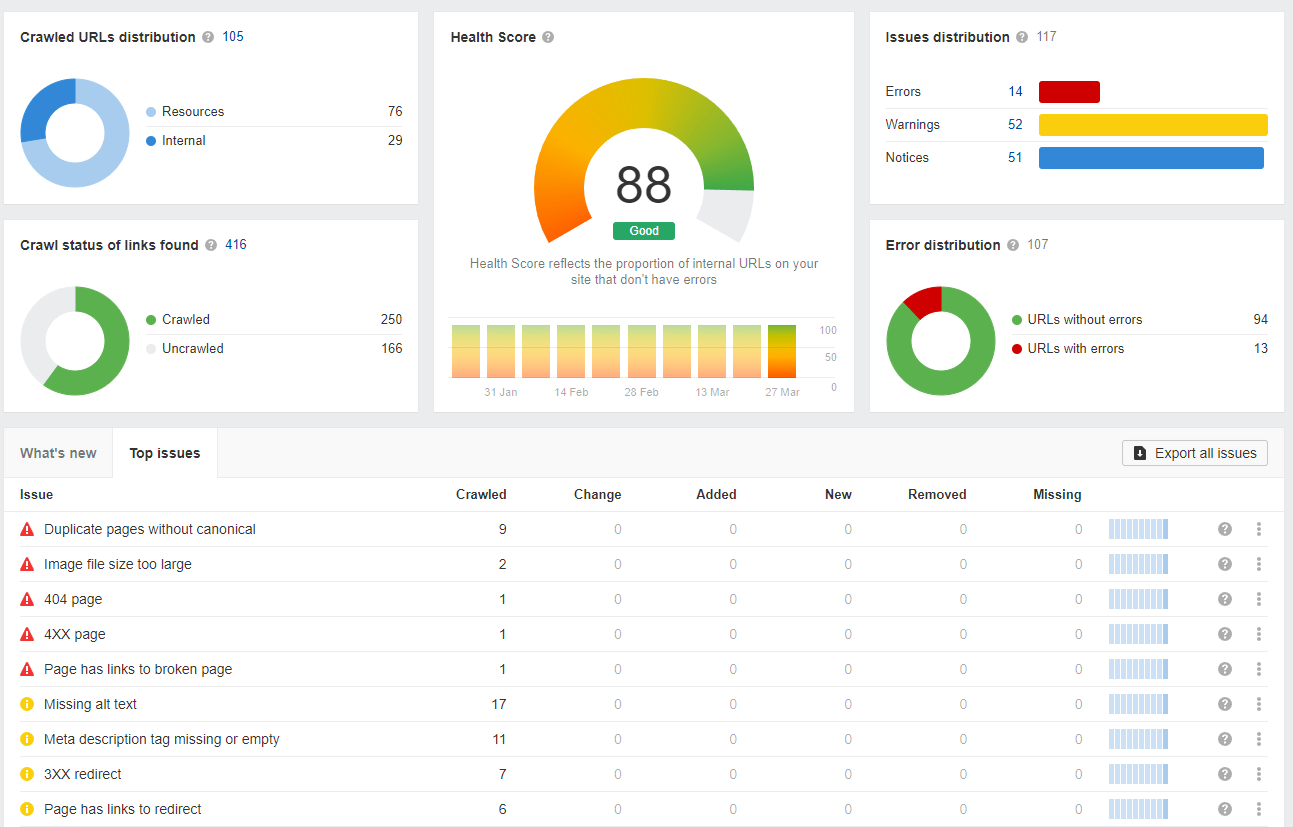Screen dimensions: 1293x827
Task: Open Missing alt text issue
Action: [90, 704]
